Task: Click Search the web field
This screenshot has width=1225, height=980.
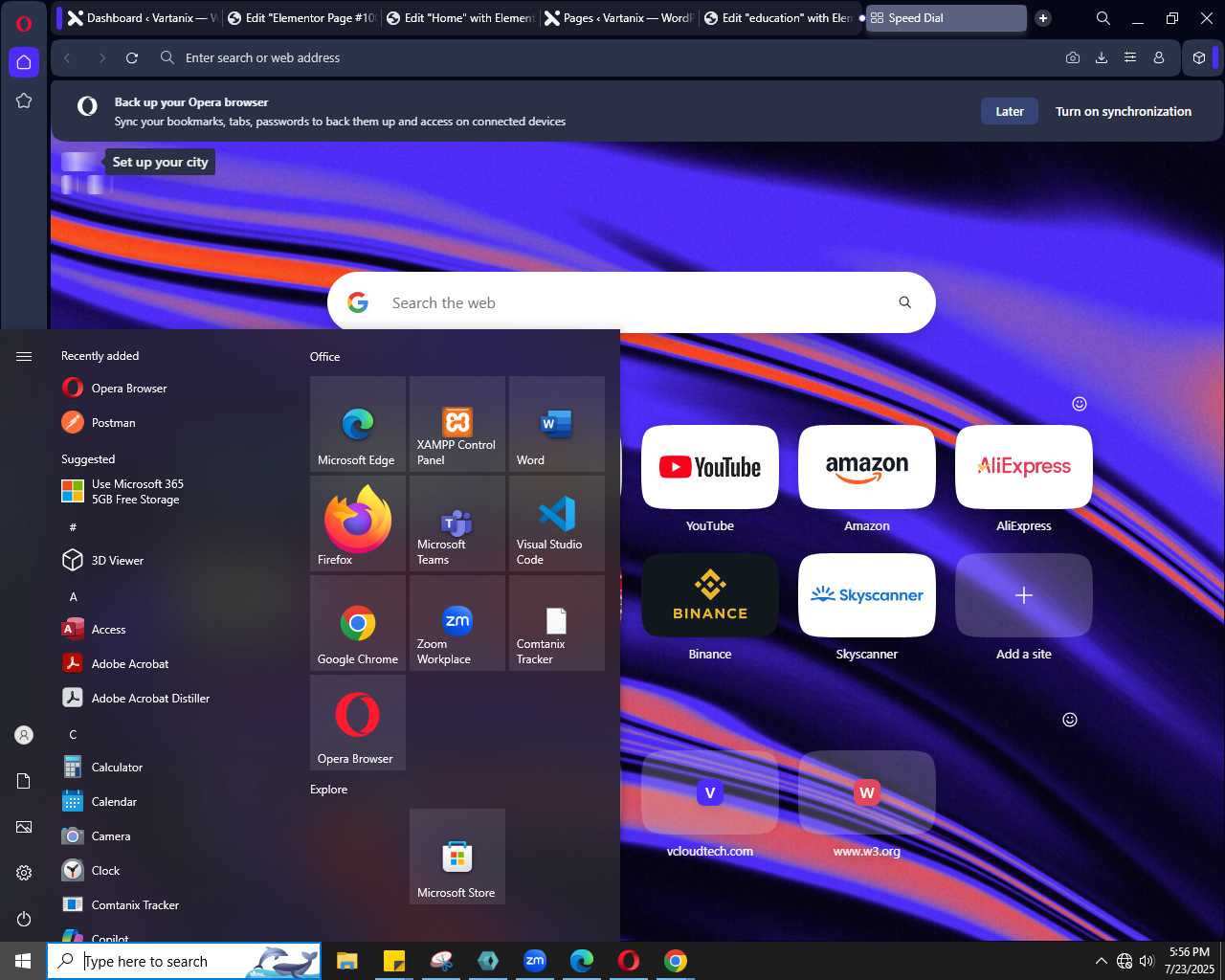Action: (632, 302)
